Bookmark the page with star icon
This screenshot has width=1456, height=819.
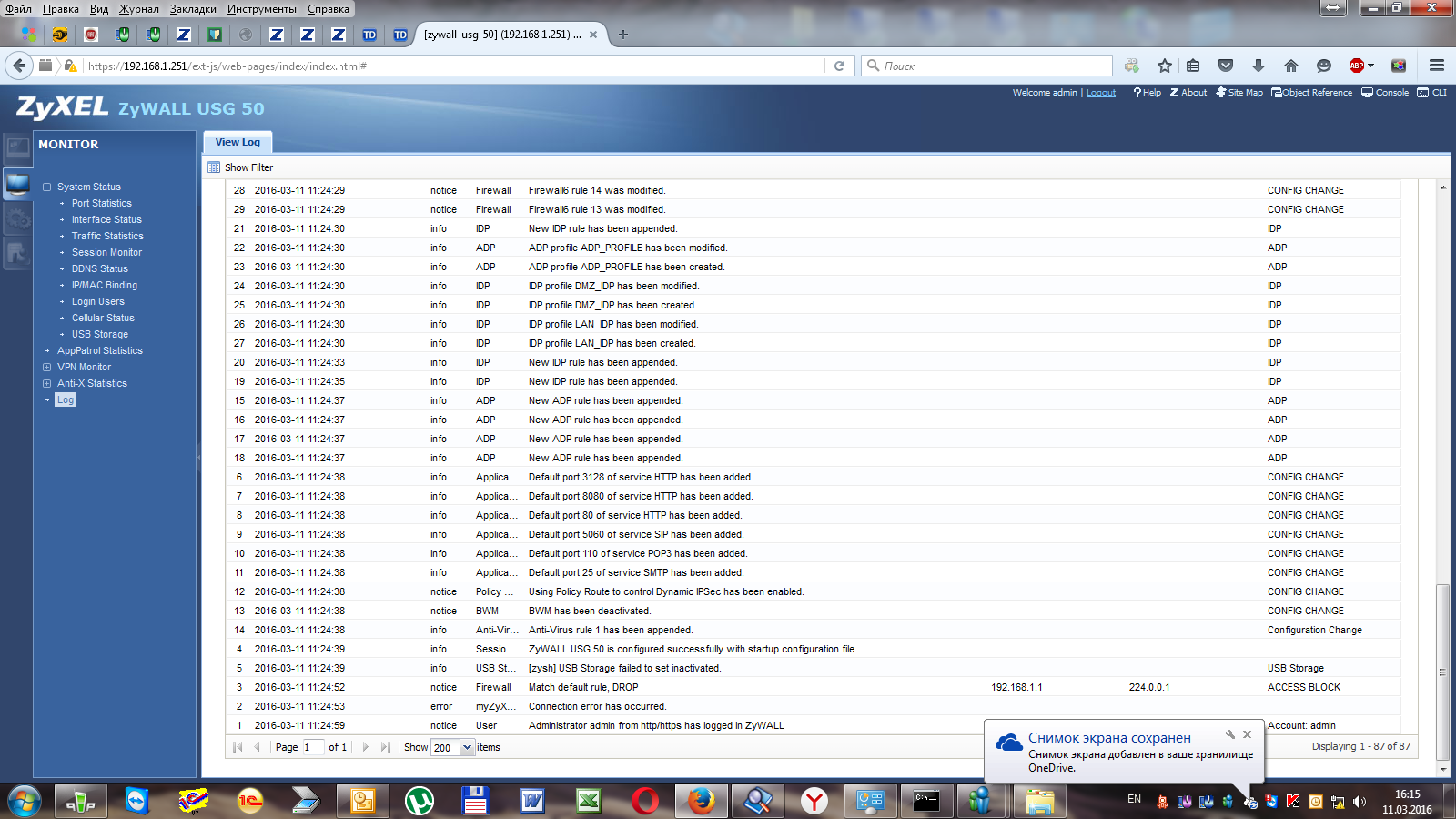coord(1164,66)
